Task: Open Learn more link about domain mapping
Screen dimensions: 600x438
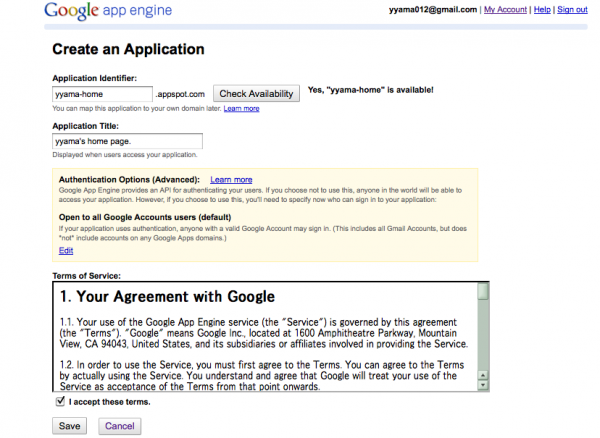Action: [241, 109]
